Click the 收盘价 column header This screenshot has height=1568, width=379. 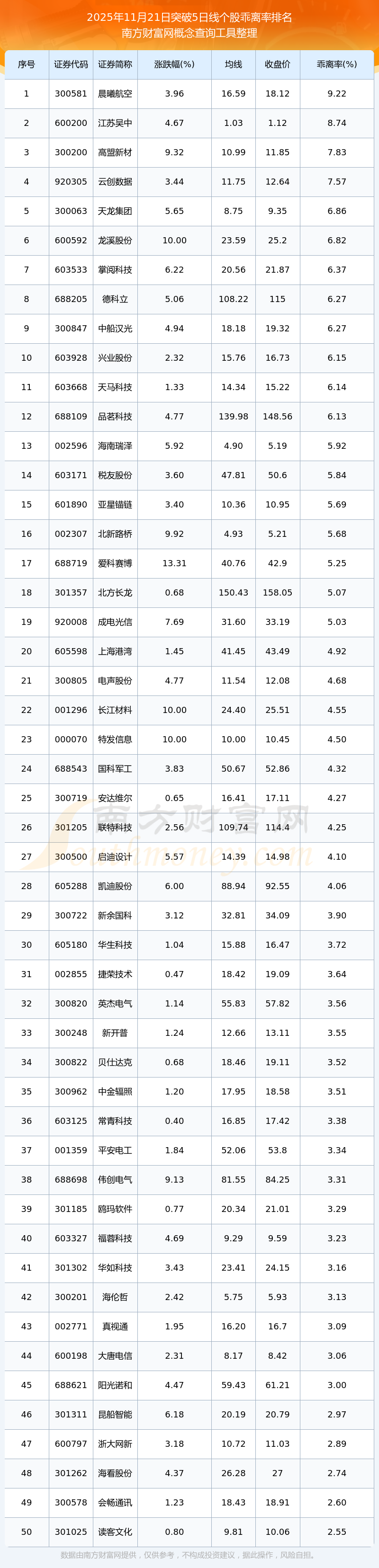pyautogui.click(x=277, y=64)
